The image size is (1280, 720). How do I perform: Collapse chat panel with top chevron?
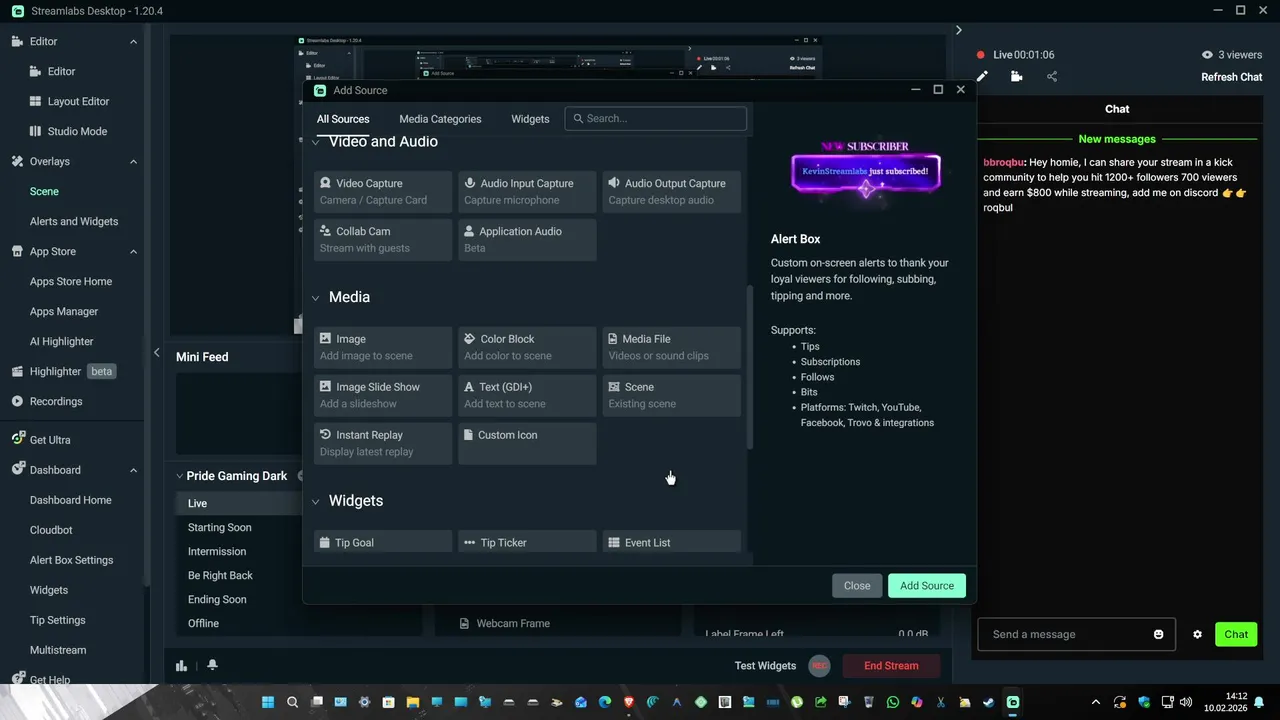pyautogui.click(x=958, y=30)
